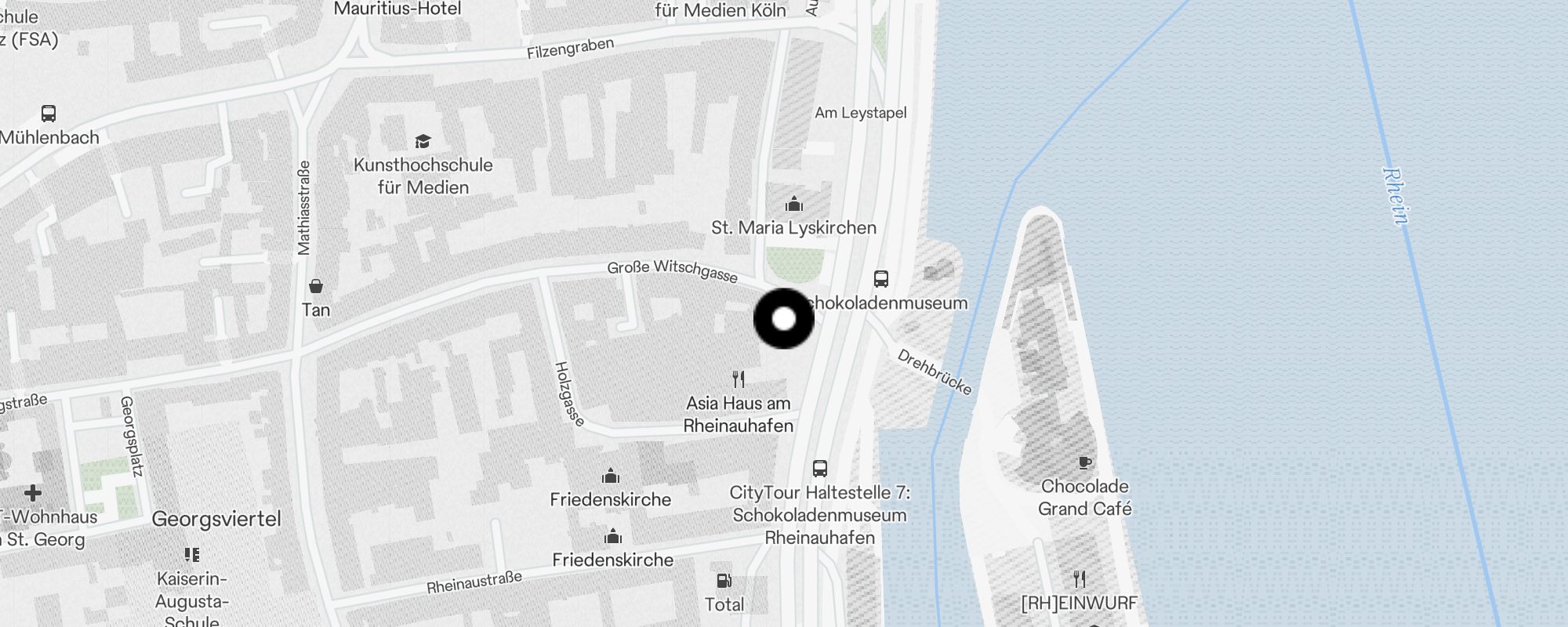The height and width of the screenshot is (627, 1568).
Task: Click the lower Friedenskirche church icon
Action: click(613, 536)
